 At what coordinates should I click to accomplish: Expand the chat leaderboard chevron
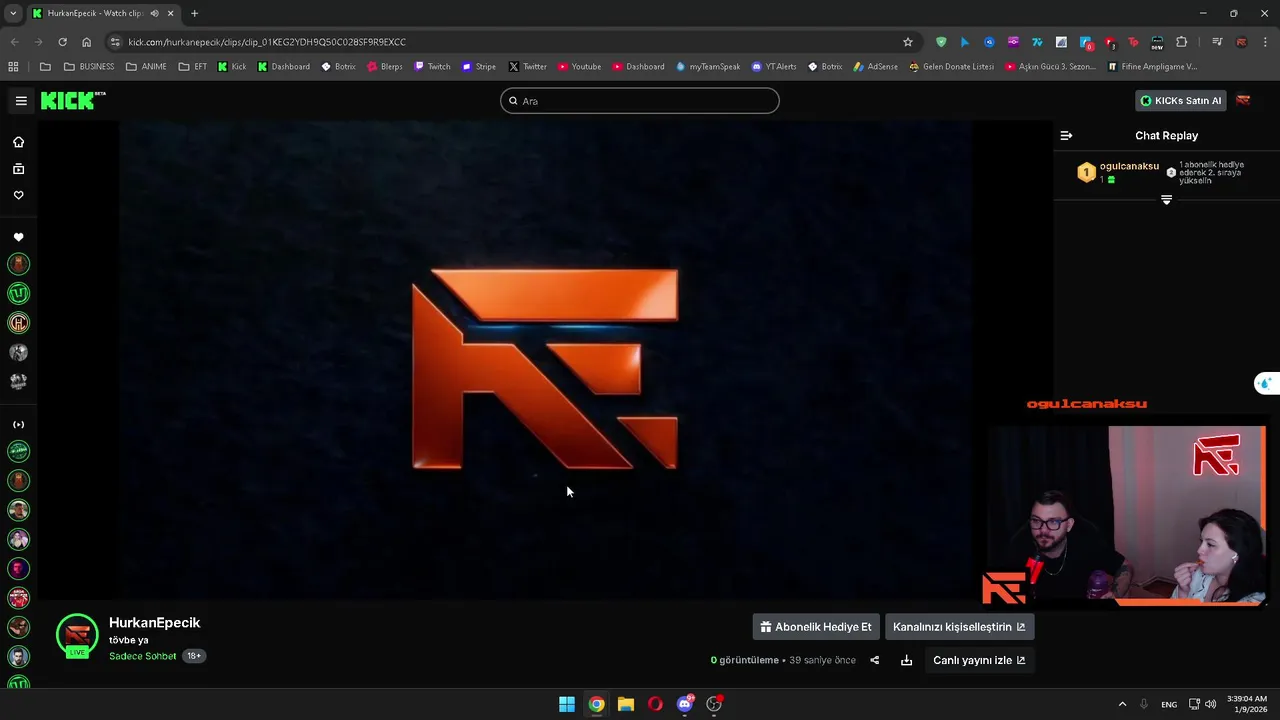(x=1166, y=200)
